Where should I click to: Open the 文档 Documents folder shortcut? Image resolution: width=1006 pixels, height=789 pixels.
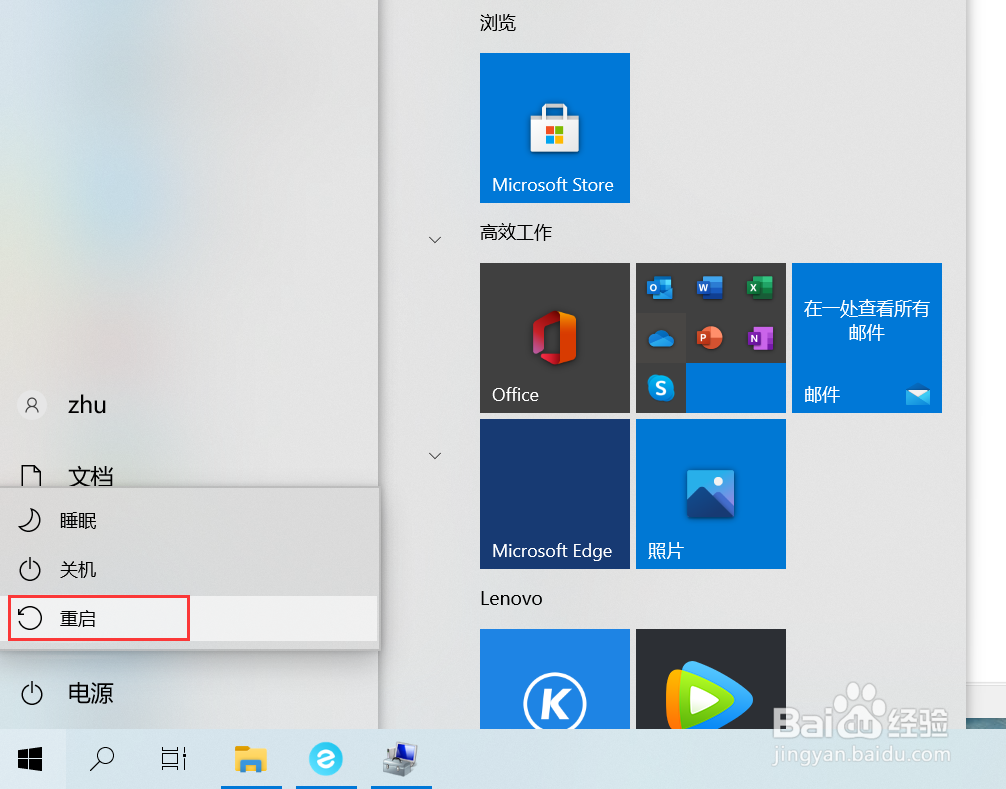[x=67, y=476]
